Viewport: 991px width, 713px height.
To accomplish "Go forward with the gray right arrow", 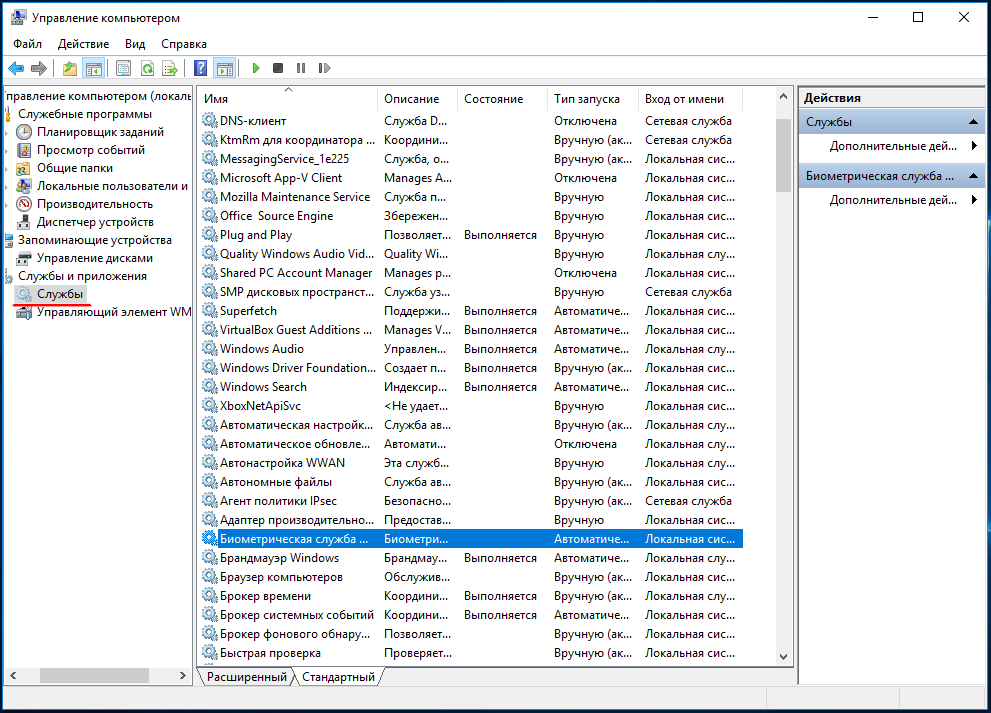I will point(39,68).
